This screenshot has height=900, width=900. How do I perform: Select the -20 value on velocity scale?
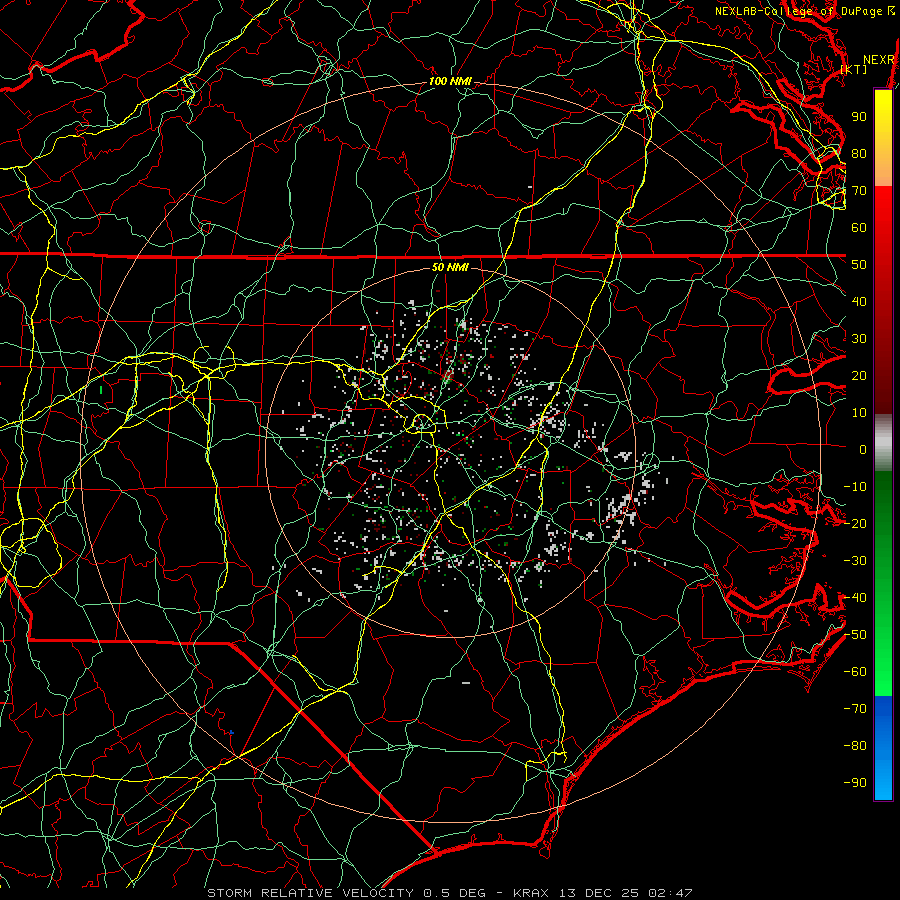[x=855, y=523]
